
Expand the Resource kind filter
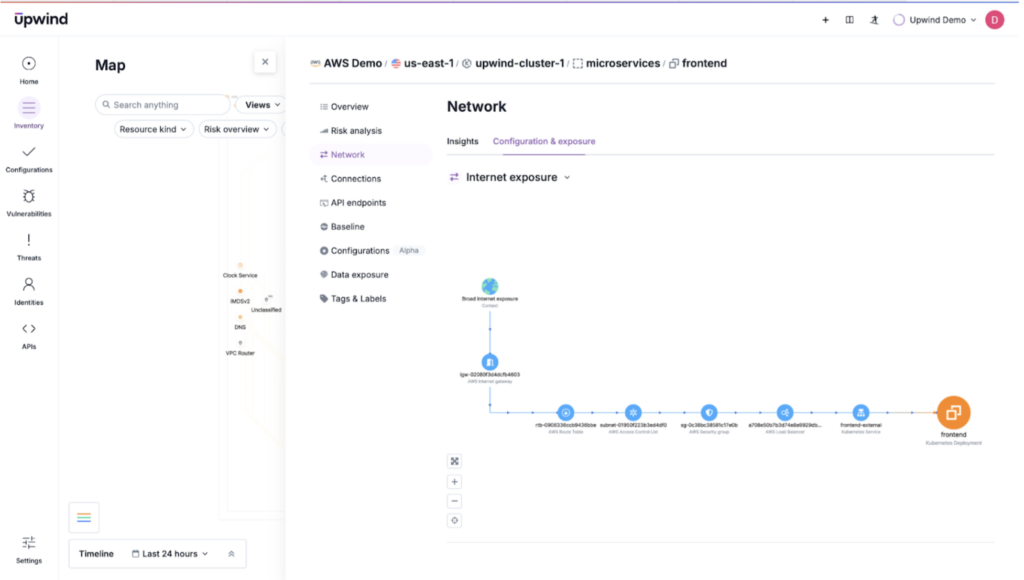(x=153, y=129)
